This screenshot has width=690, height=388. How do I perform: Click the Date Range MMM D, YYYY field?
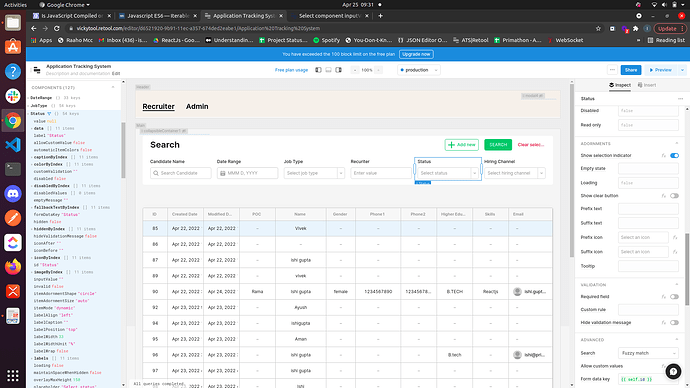pos(247,173)
